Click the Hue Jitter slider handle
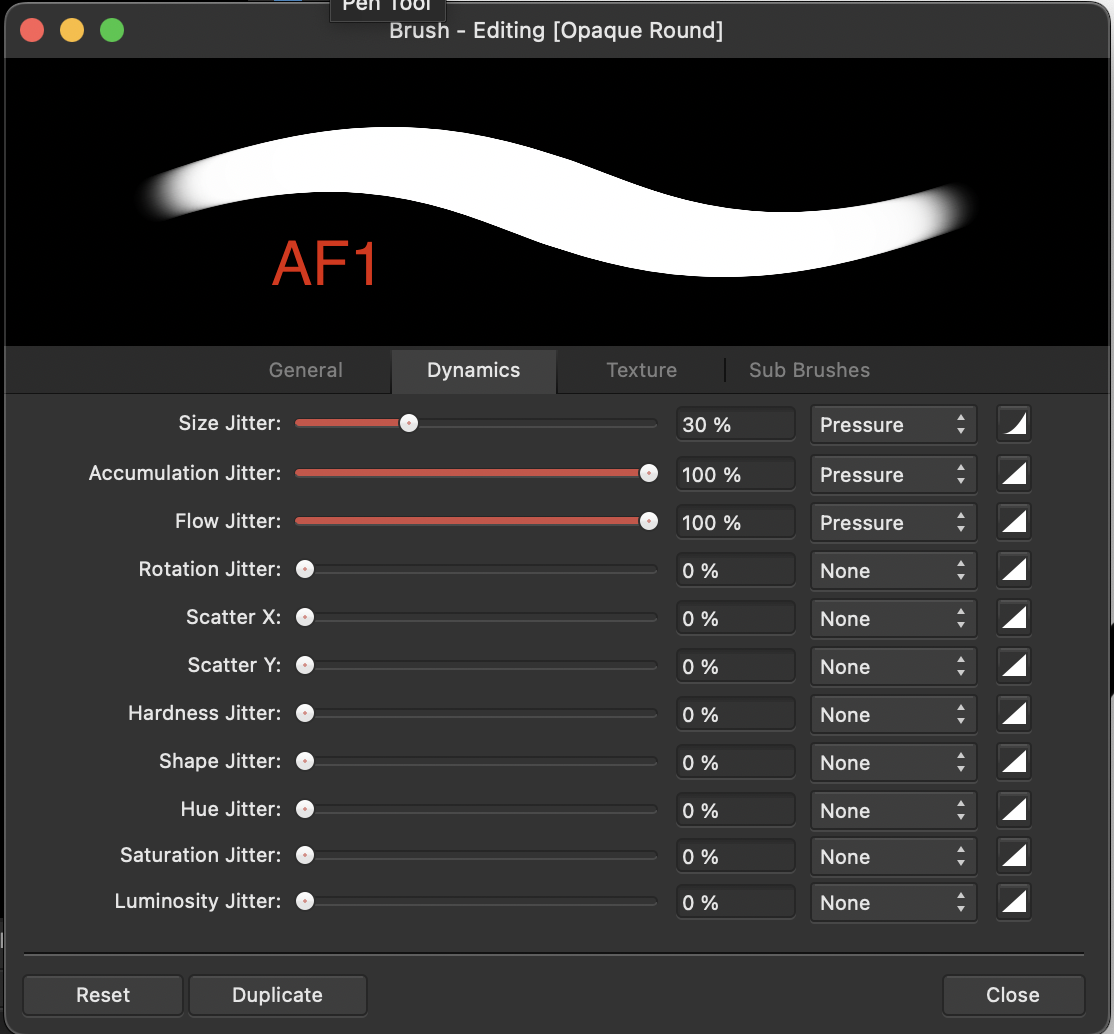The height and width of the screenshot is (1034, 1114). pyautogui.click(x=305, y=809)
